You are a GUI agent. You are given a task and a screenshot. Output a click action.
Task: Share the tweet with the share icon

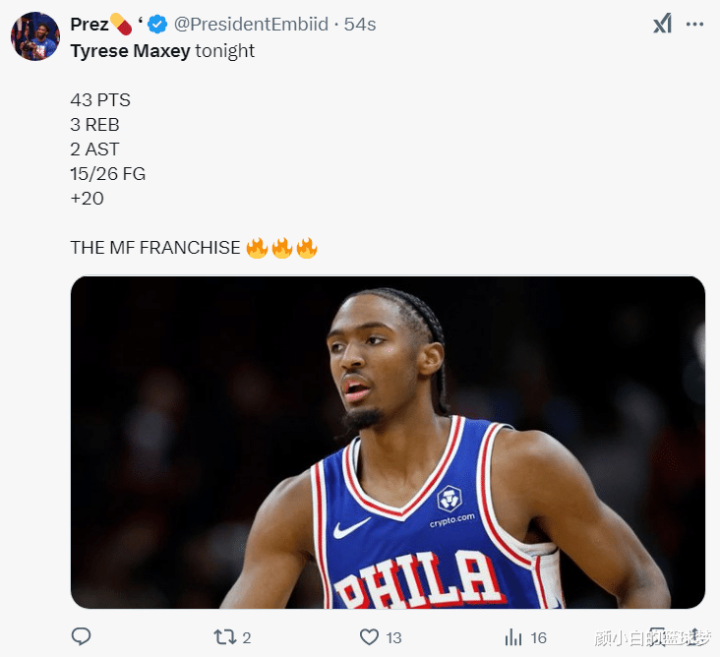(x=694, y=637)
